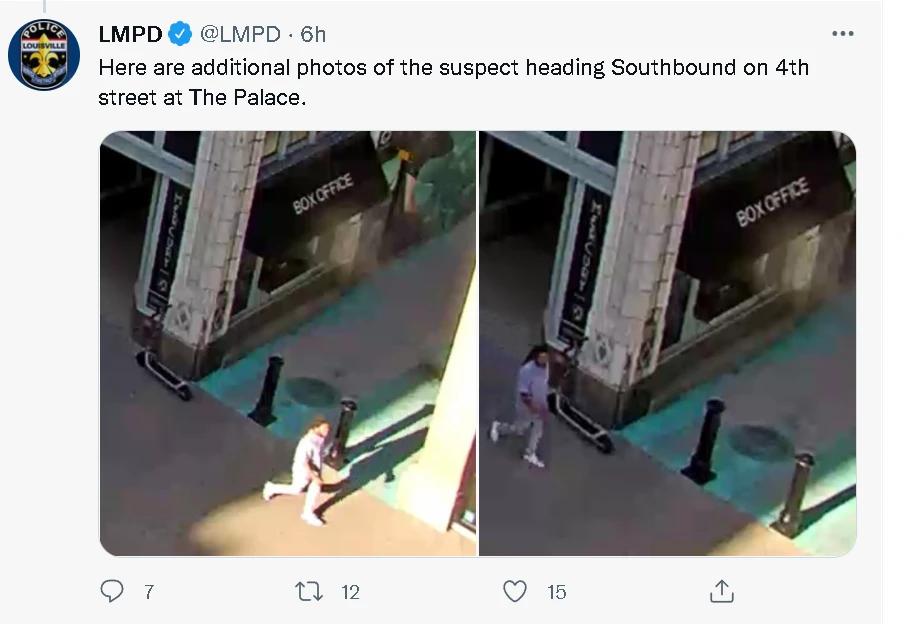Open the three-dot more options menu
The height and width of the screenshot is (624, 904).
[x=842, y=34]
